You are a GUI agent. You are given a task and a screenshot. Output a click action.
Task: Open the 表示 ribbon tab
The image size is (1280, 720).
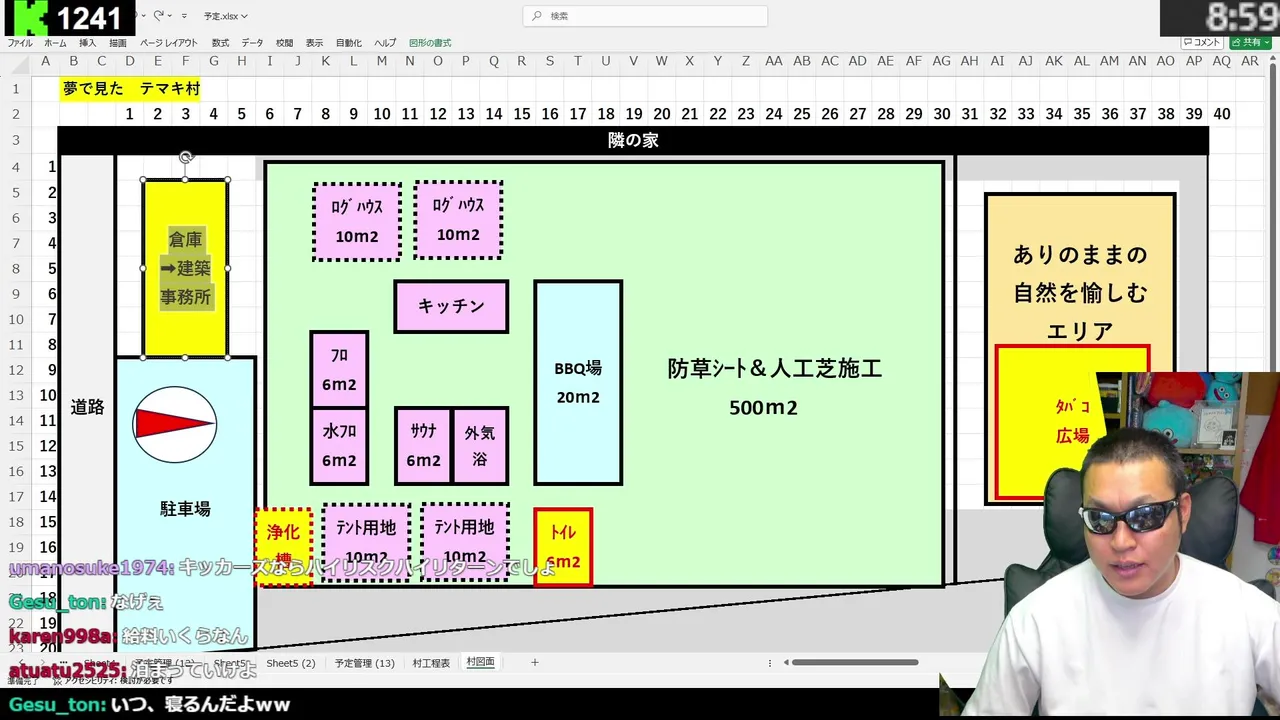pyautogui.click(x=314, y=43)
